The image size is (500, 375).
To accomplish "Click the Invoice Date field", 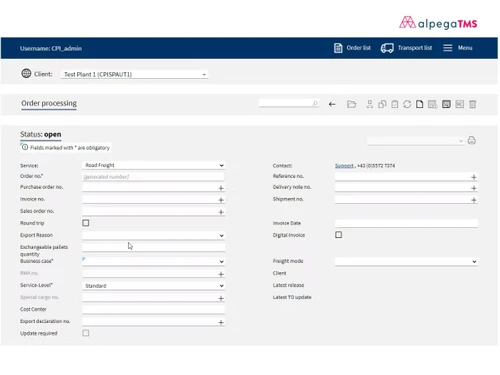I will [406, 223].
